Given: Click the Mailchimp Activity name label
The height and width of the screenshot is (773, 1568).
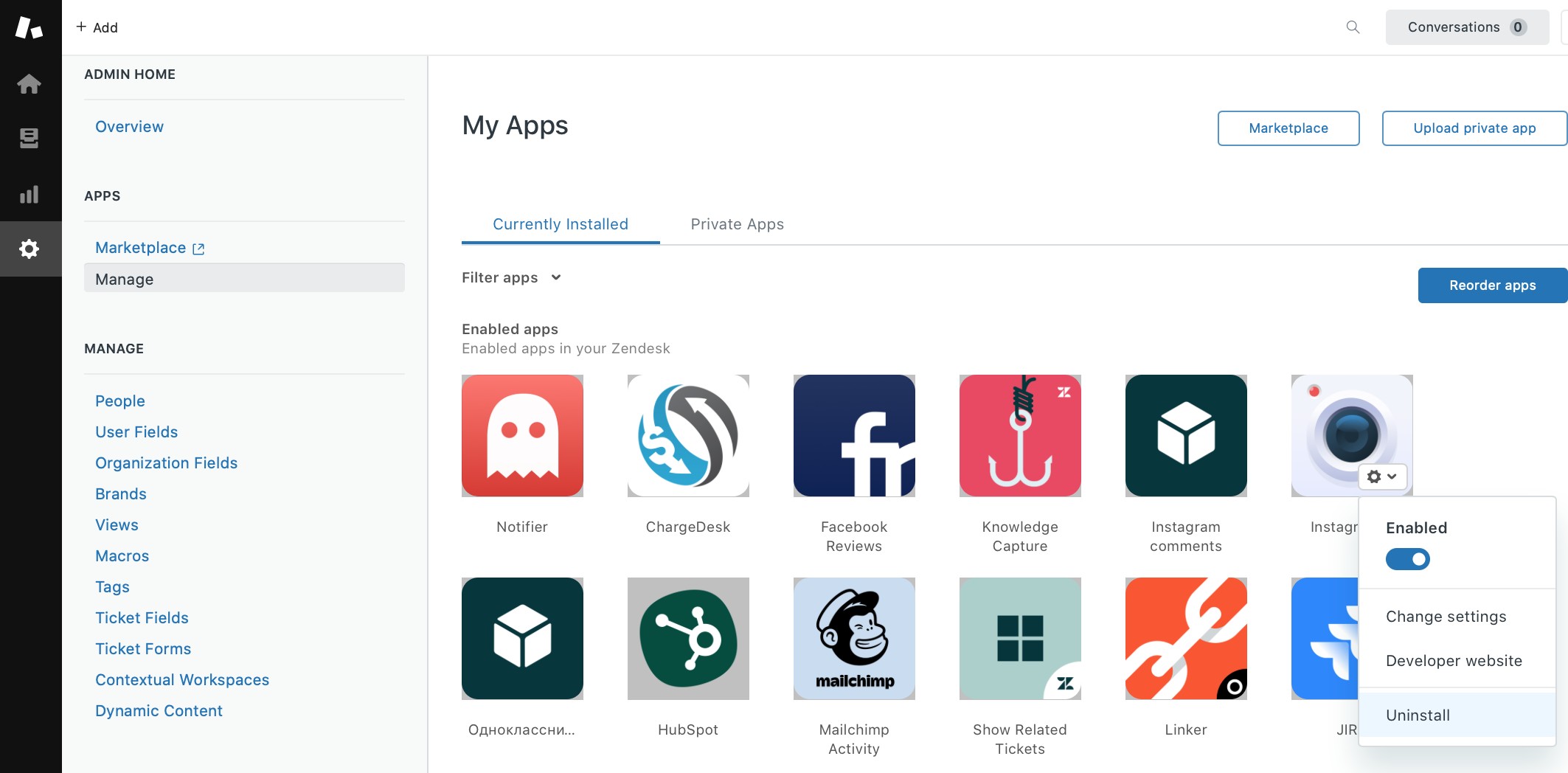Looking at the screenshot, I should pos(854,739).
